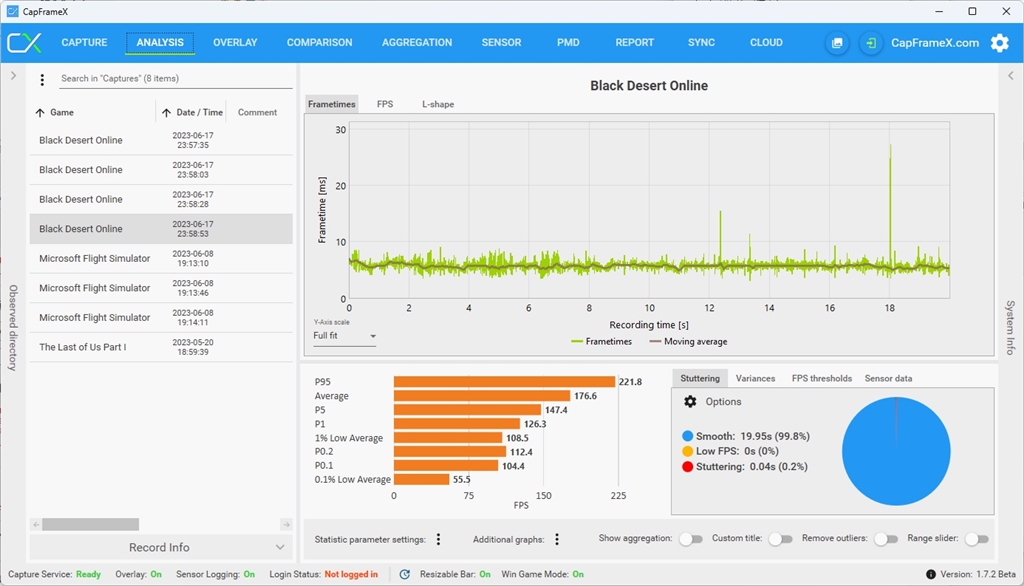Toggle Frametimes legend entry
Screen dimensions: 1024x586
click(601, 342)
